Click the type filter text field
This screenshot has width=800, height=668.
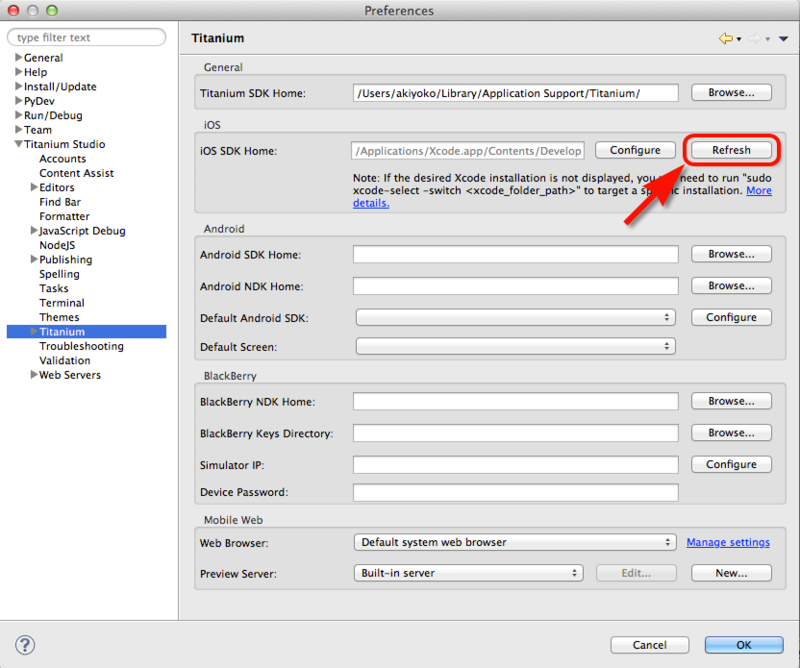coord(86,37)
